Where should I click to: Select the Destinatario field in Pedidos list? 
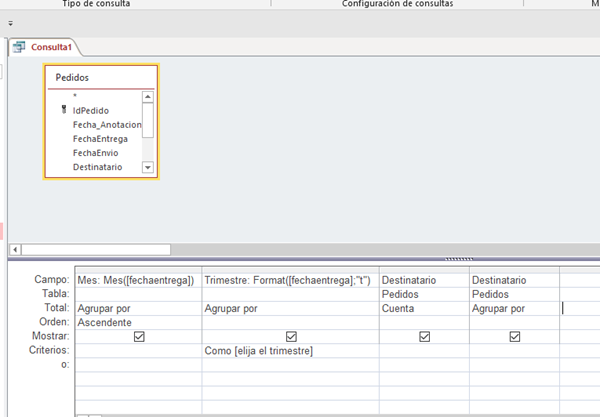point(98,167)
